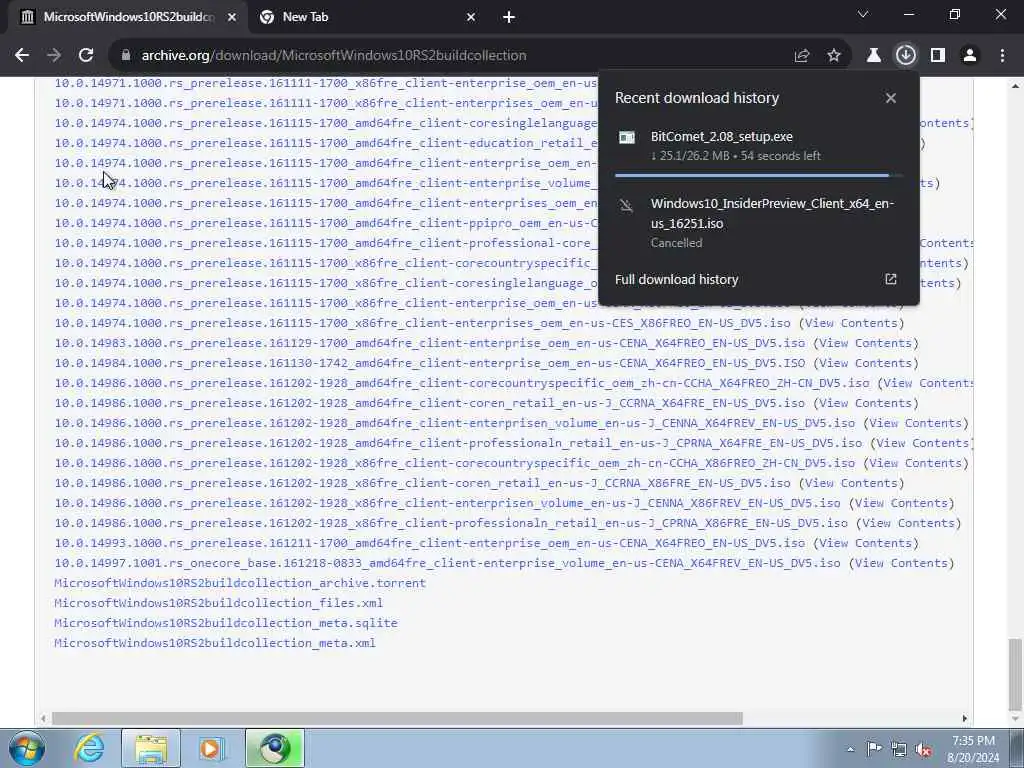Toggle the downloads toolbar icon

(x=906, y=56)
